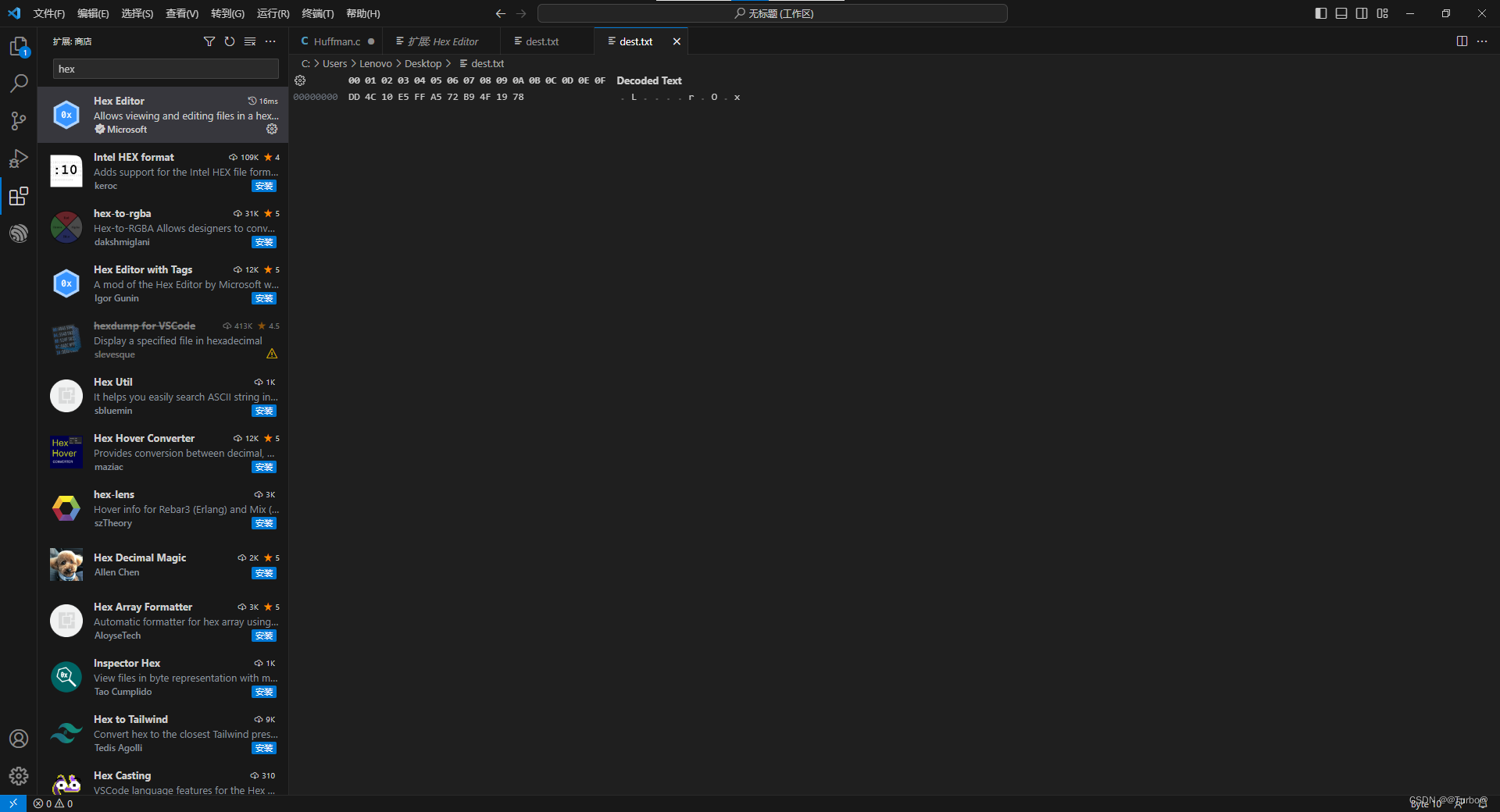Screen dimensions: 1500x812
Task: Click the filter extensions icon
Action: [209, 41]
